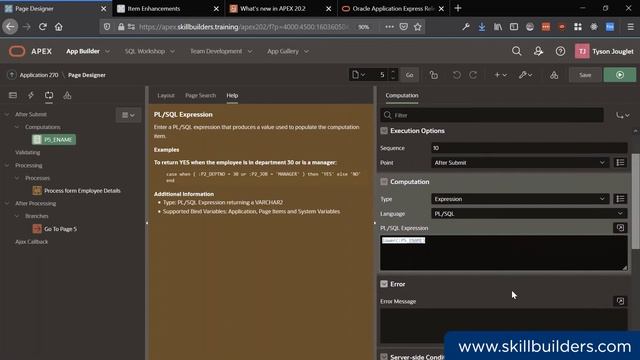Bookmark this page with star icon
The height and width of the screenshot is (360, 640).
(417, 27)
